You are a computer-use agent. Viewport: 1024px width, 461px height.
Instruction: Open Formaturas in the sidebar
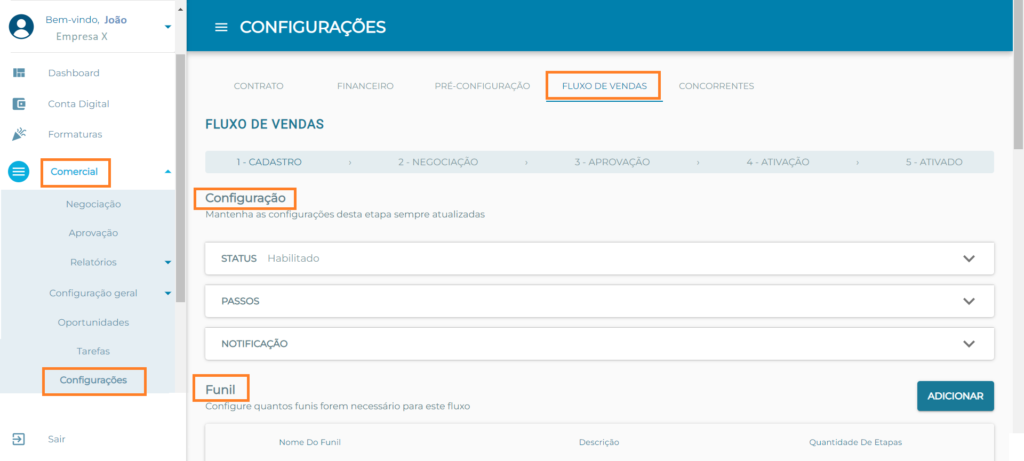coord(75,135)
